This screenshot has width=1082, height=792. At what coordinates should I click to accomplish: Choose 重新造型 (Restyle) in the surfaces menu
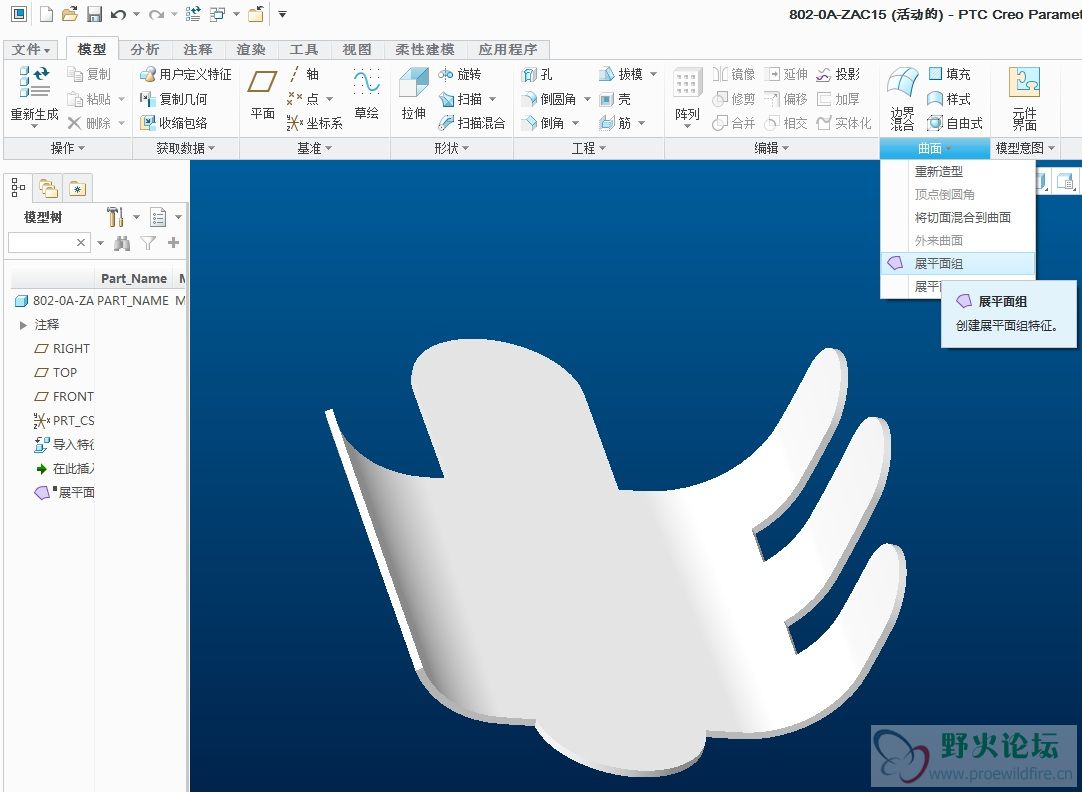(958, 171)
